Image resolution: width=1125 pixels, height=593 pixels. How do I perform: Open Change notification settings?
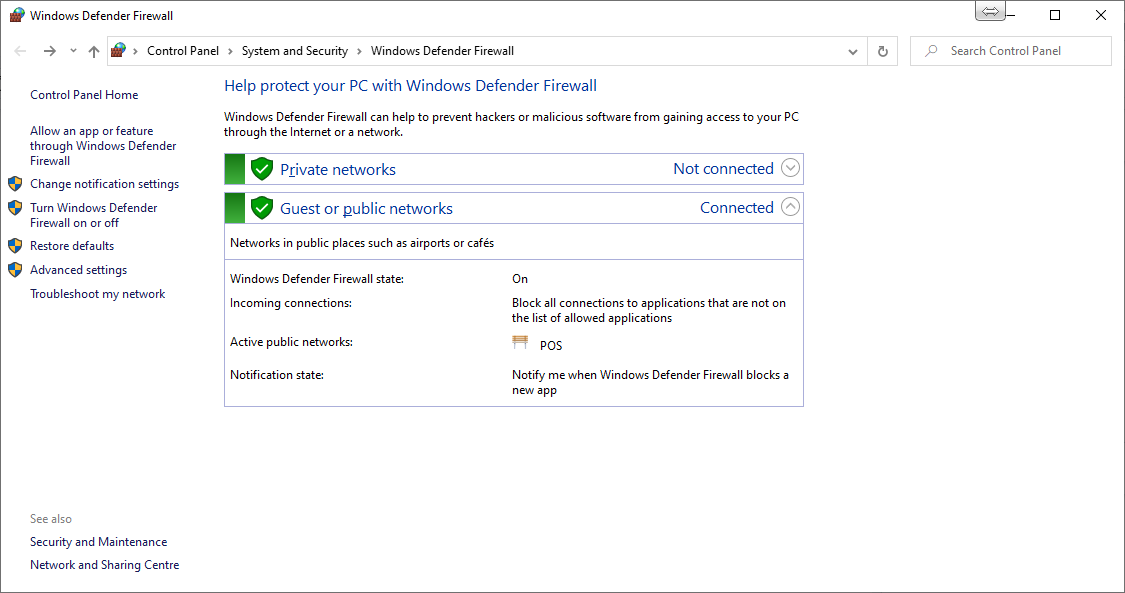tap(105, 184)
